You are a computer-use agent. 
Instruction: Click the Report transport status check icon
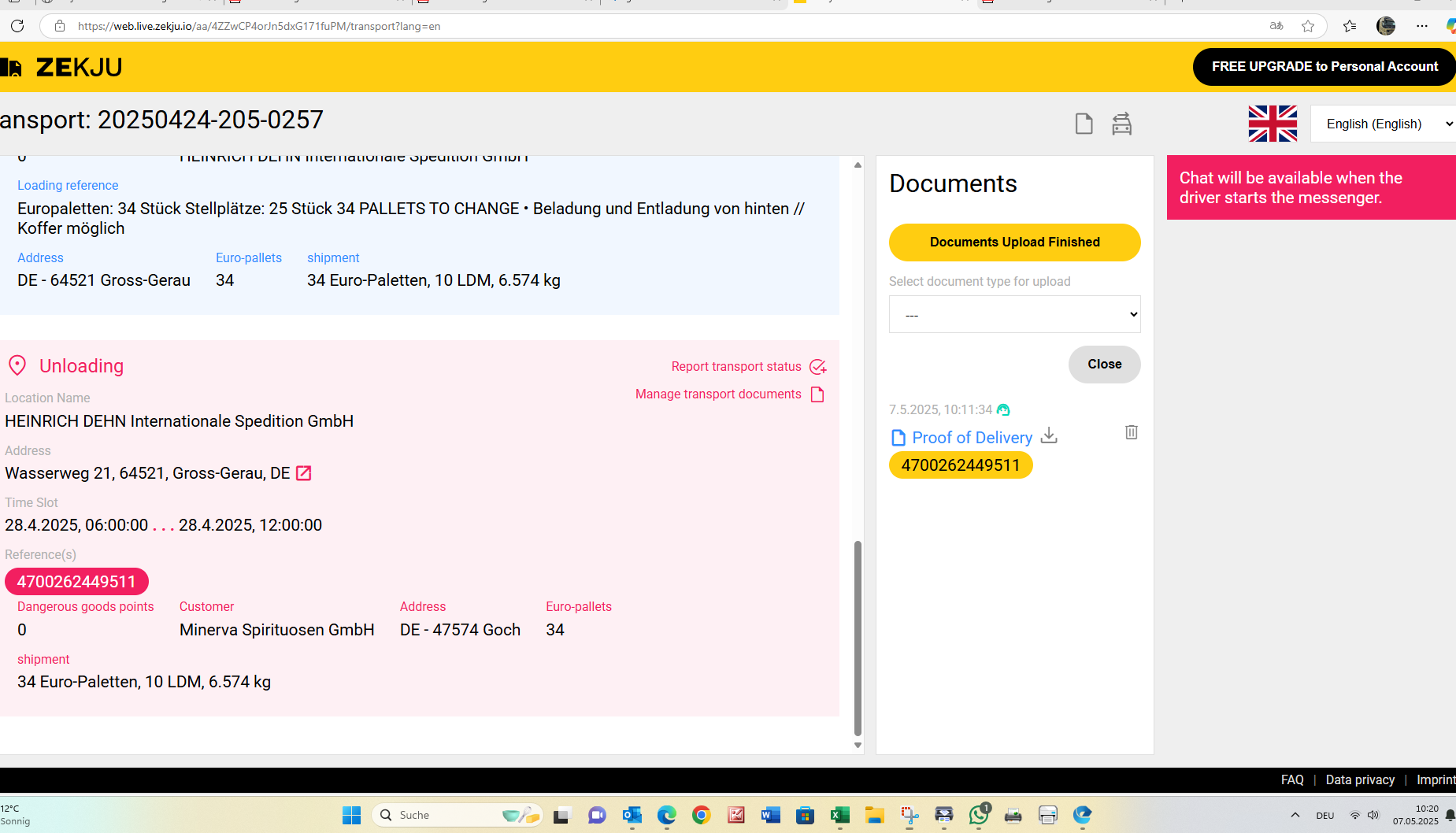pyautogui.click(x=818, y=367)
